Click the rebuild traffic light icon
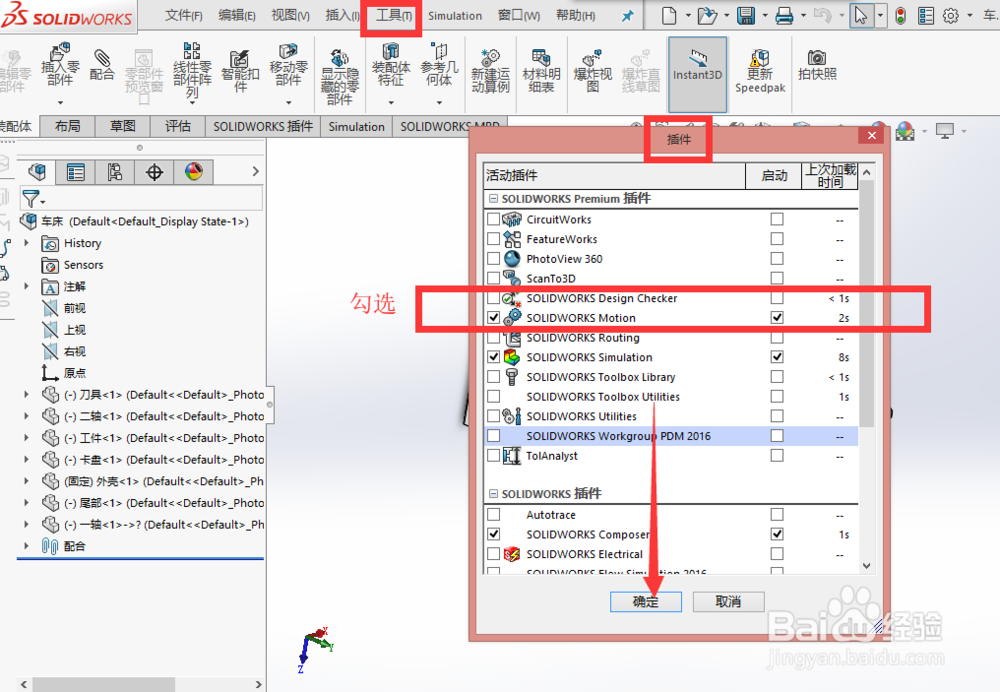The image size is (1000, 692). [x=900, y=15]
